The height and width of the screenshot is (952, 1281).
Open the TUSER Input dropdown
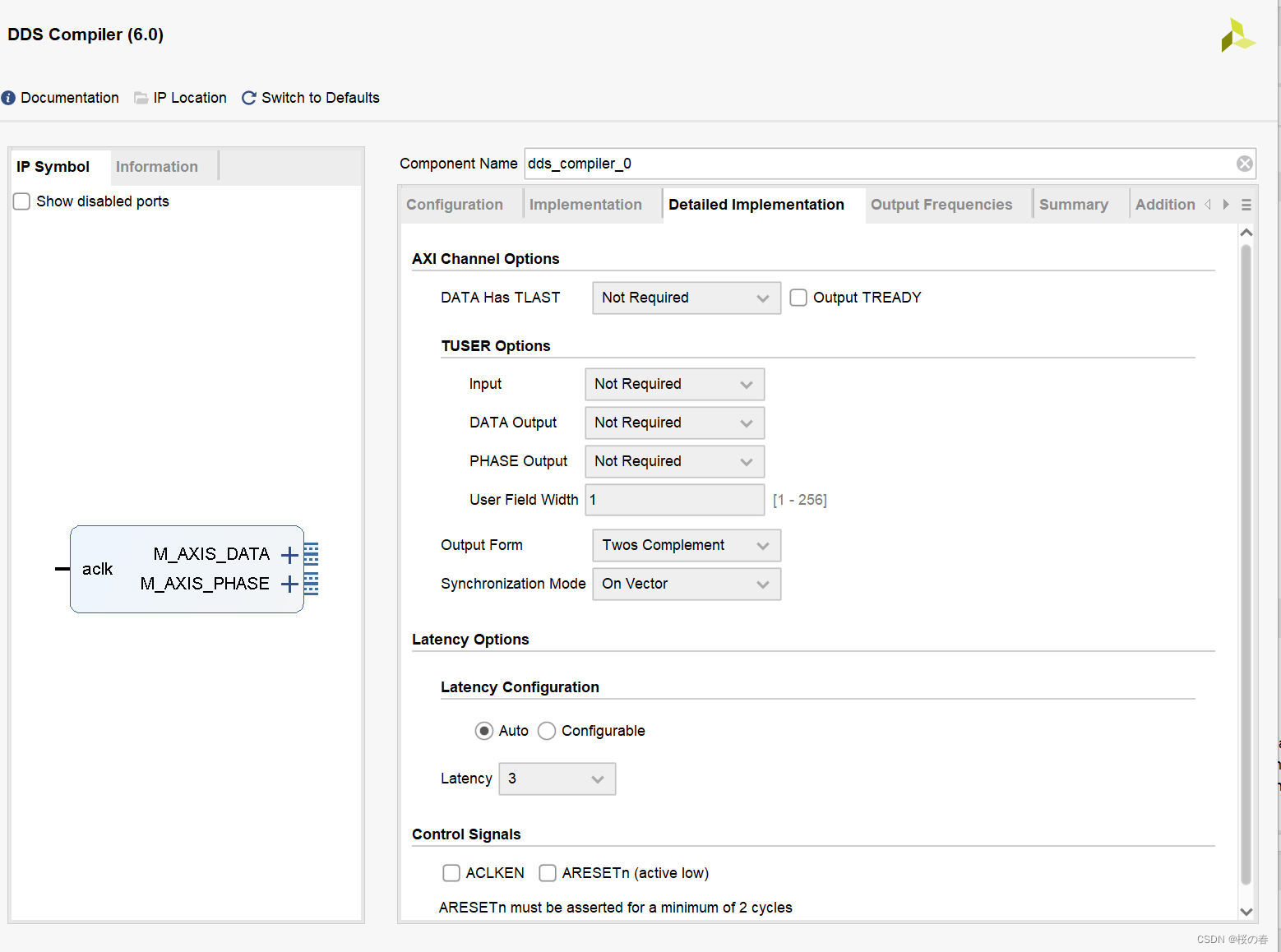pyautogui.click(x=675, y=384)
